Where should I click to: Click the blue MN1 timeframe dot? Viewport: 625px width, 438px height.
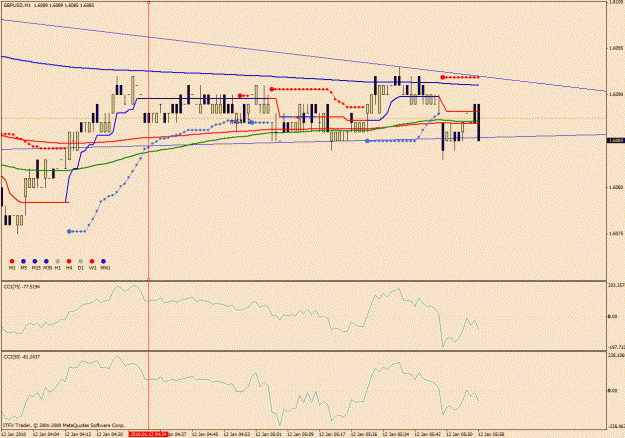pos(104,261)
